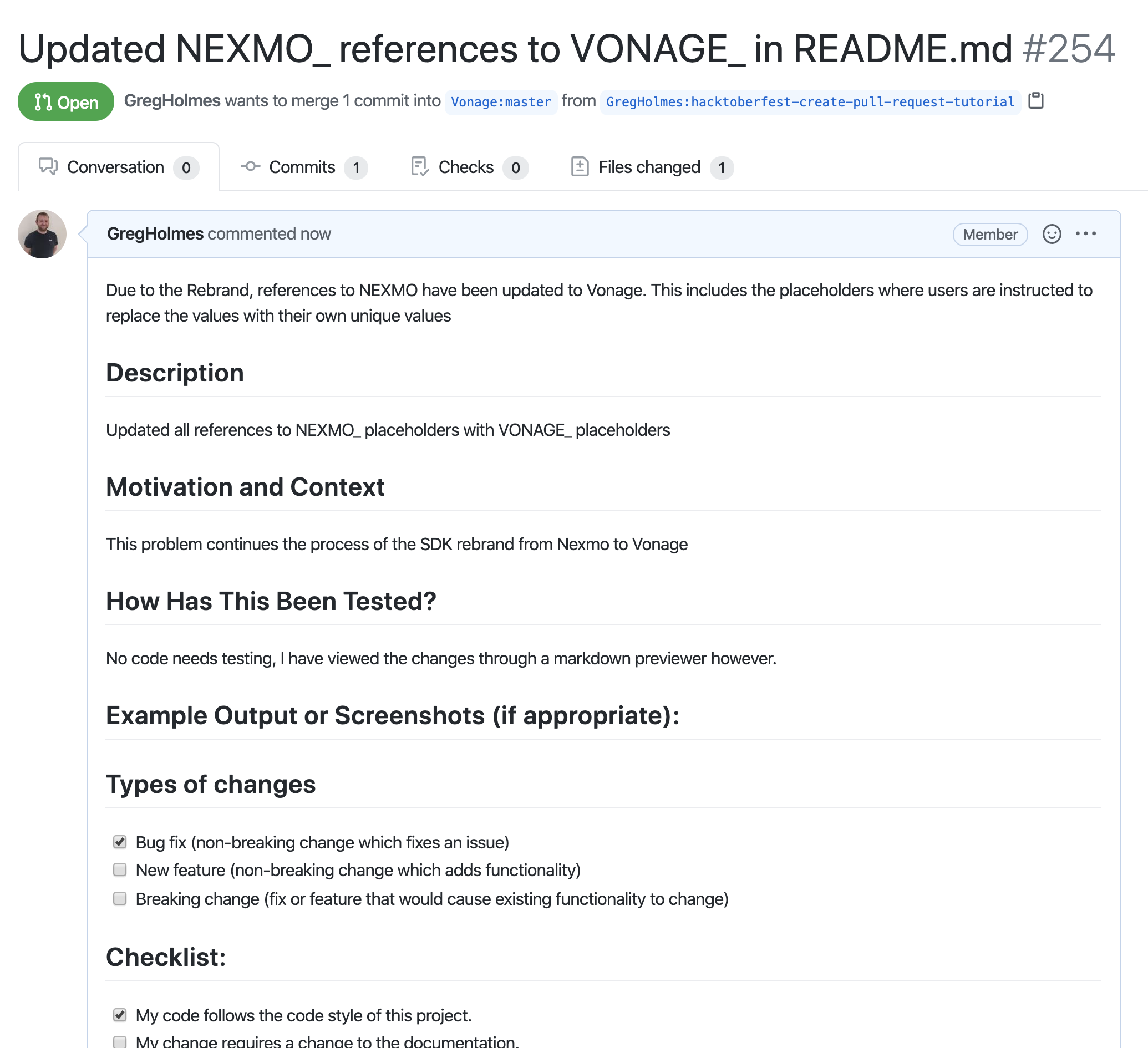
Task: Click the pull request title text
Action: point(515,48)
